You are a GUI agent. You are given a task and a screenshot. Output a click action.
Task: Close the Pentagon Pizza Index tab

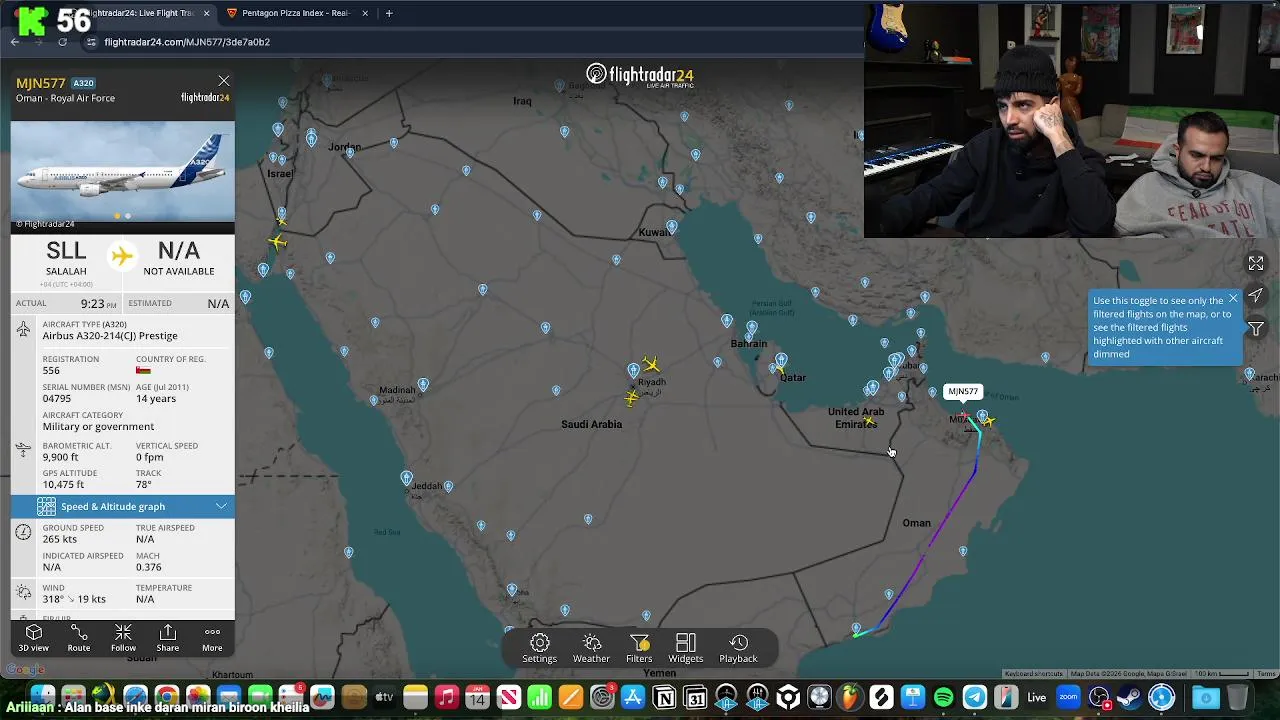pyautogui.click(x=365, y=13)
